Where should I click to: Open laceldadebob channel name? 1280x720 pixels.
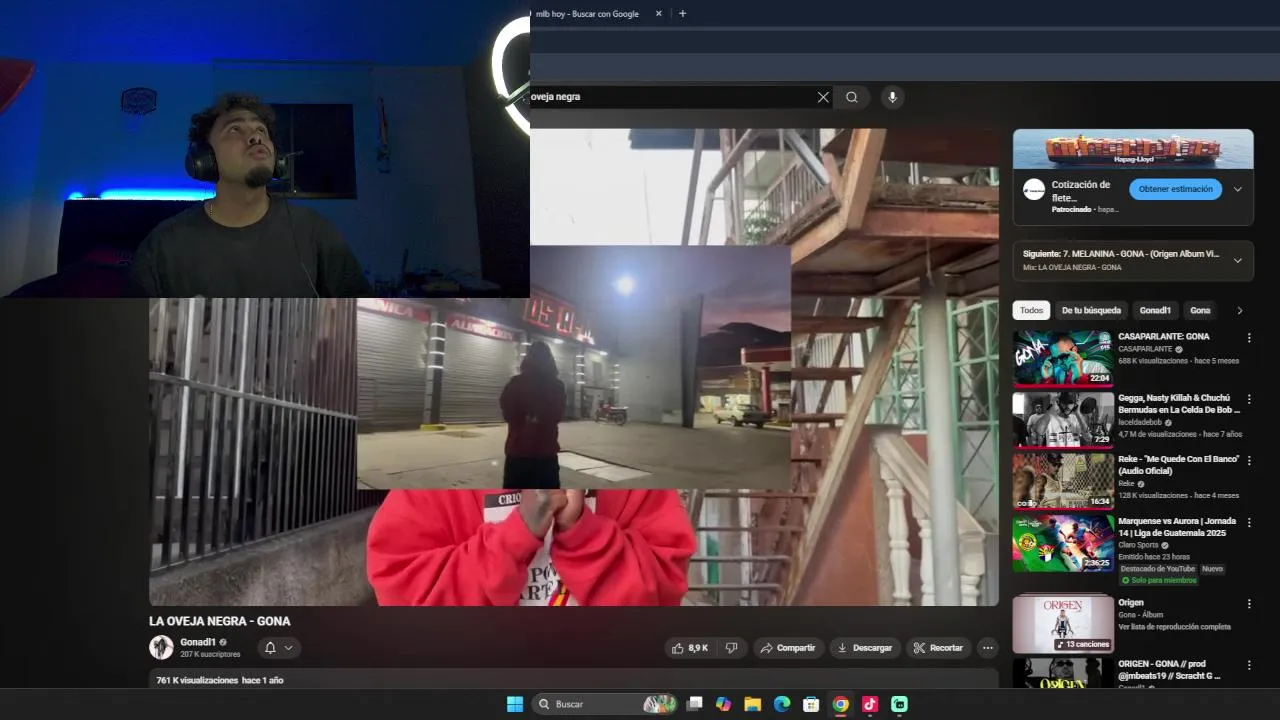pos(1140,422)
